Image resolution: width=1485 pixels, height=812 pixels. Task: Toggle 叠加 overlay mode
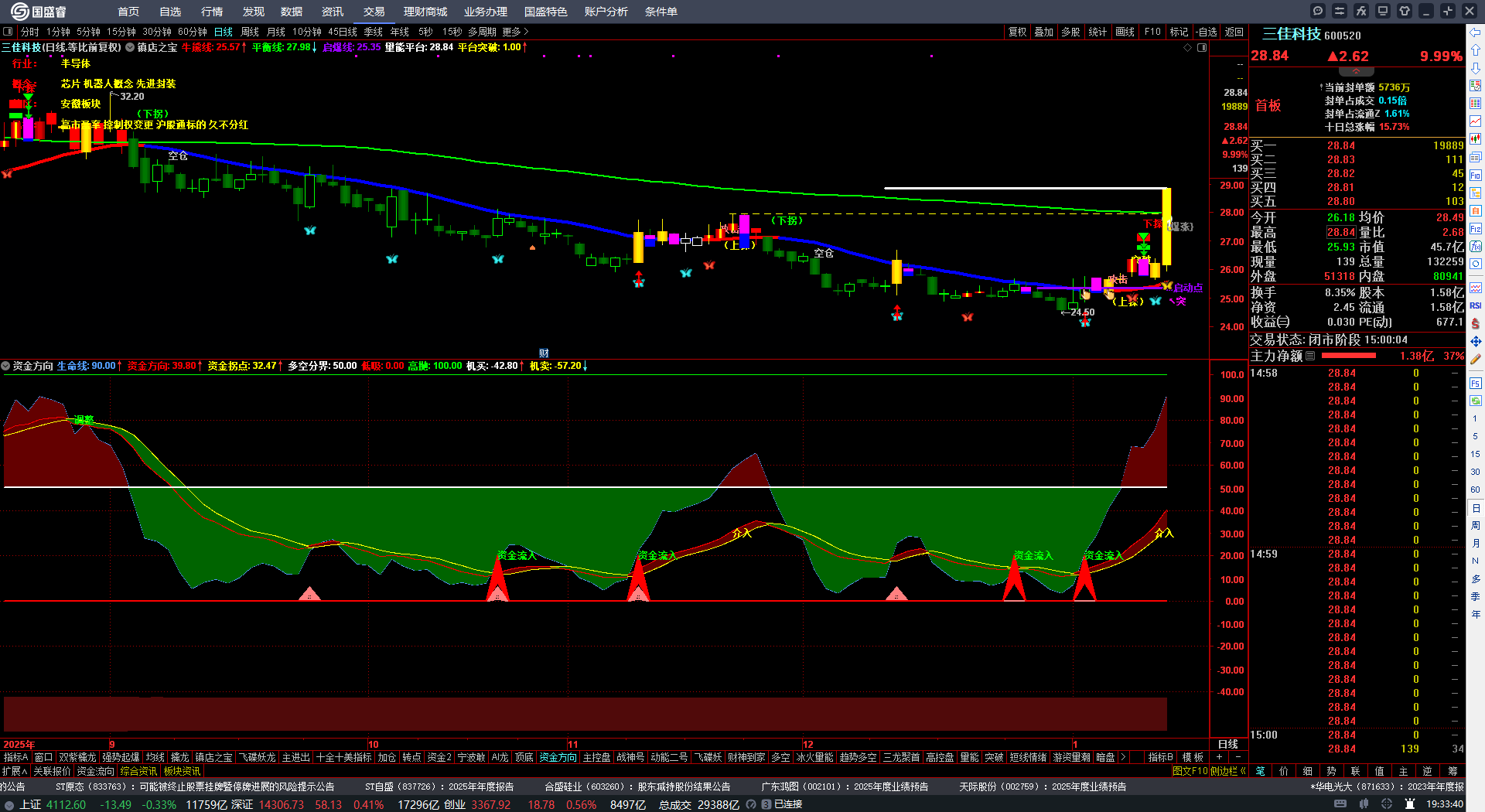coord(1044,32)
